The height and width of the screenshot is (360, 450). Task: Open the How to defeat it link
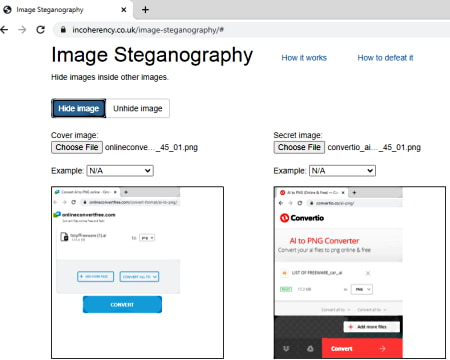pos(385,58)
